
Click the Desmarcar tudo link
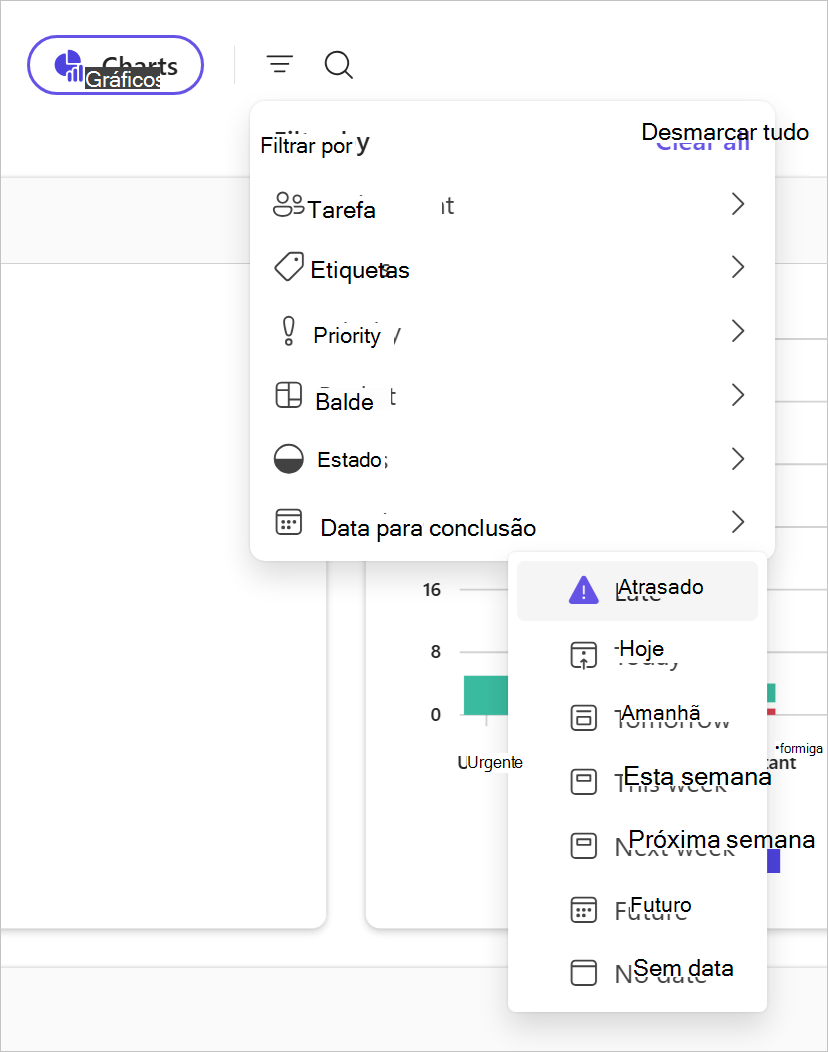725,132
